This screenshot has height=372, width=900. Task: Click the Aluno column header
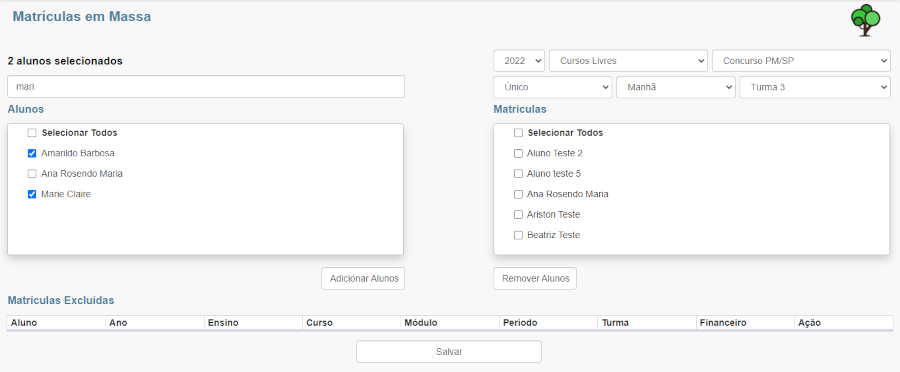(x=56, y=323)
